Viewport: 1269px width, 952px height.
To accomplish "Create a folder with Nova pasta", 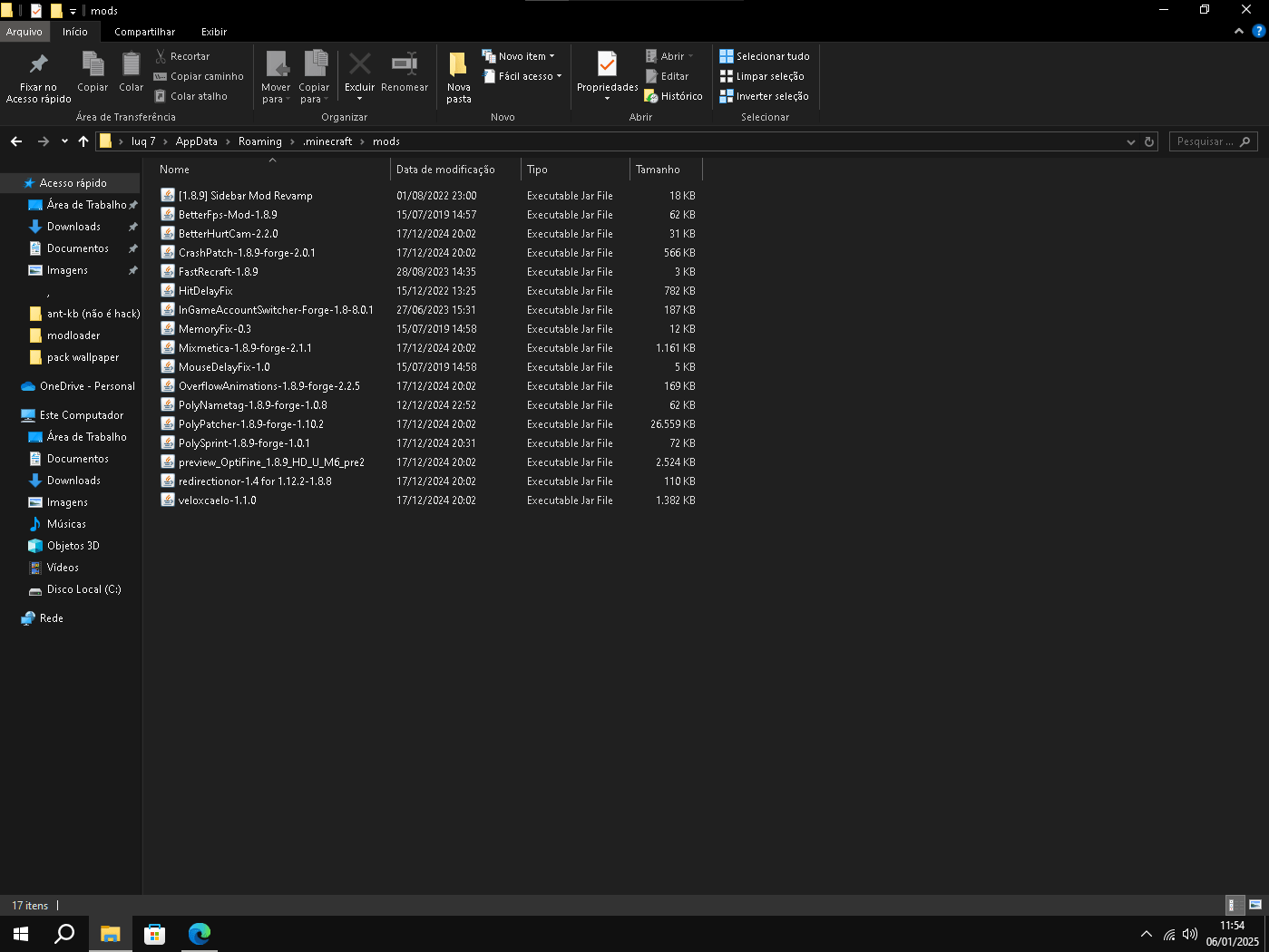I will [x=458, y=78].
